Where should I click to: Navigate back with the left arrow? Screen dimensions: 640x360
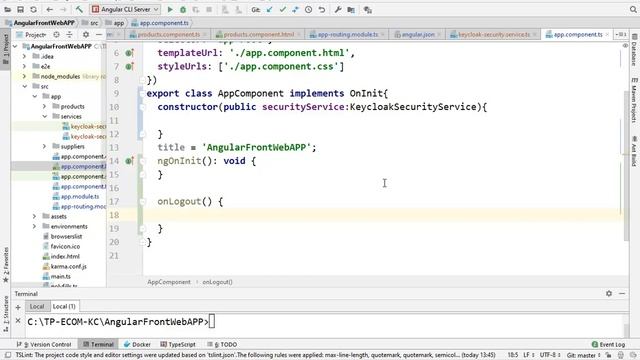point(49,9)
